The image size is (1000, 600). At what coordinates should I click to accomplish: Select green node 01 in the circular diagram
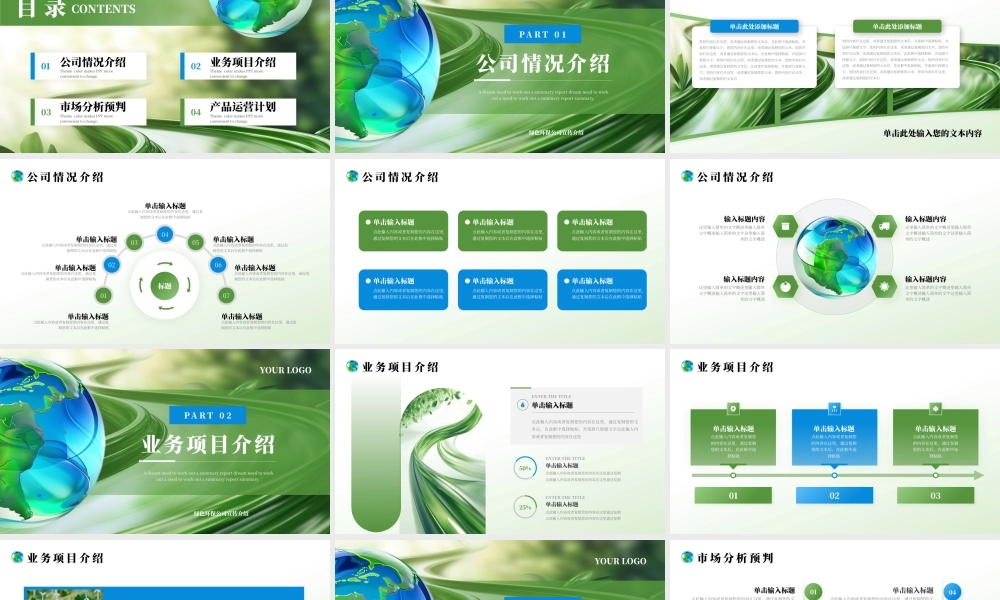103,295
